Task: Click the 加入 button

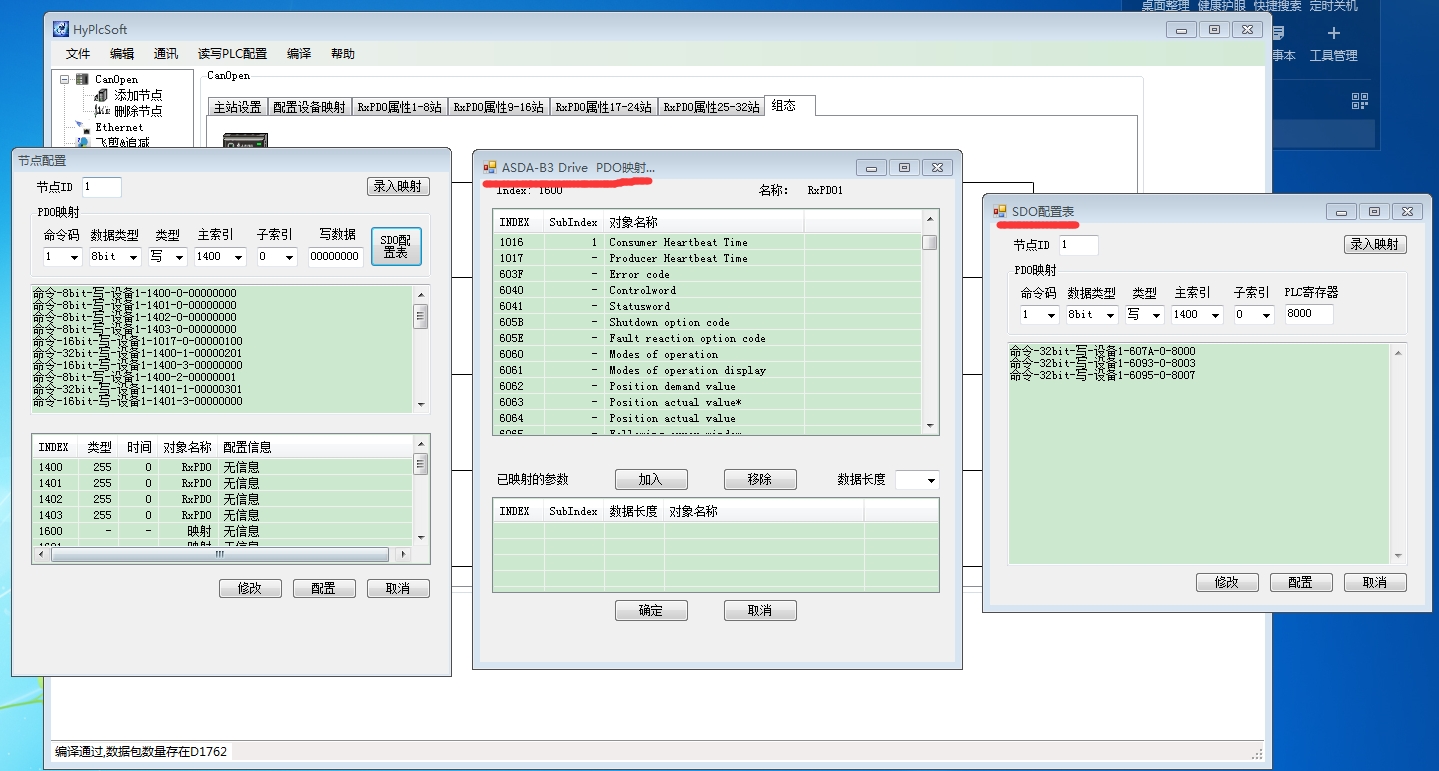Action: pyautogui.click(x=651, y=479)
